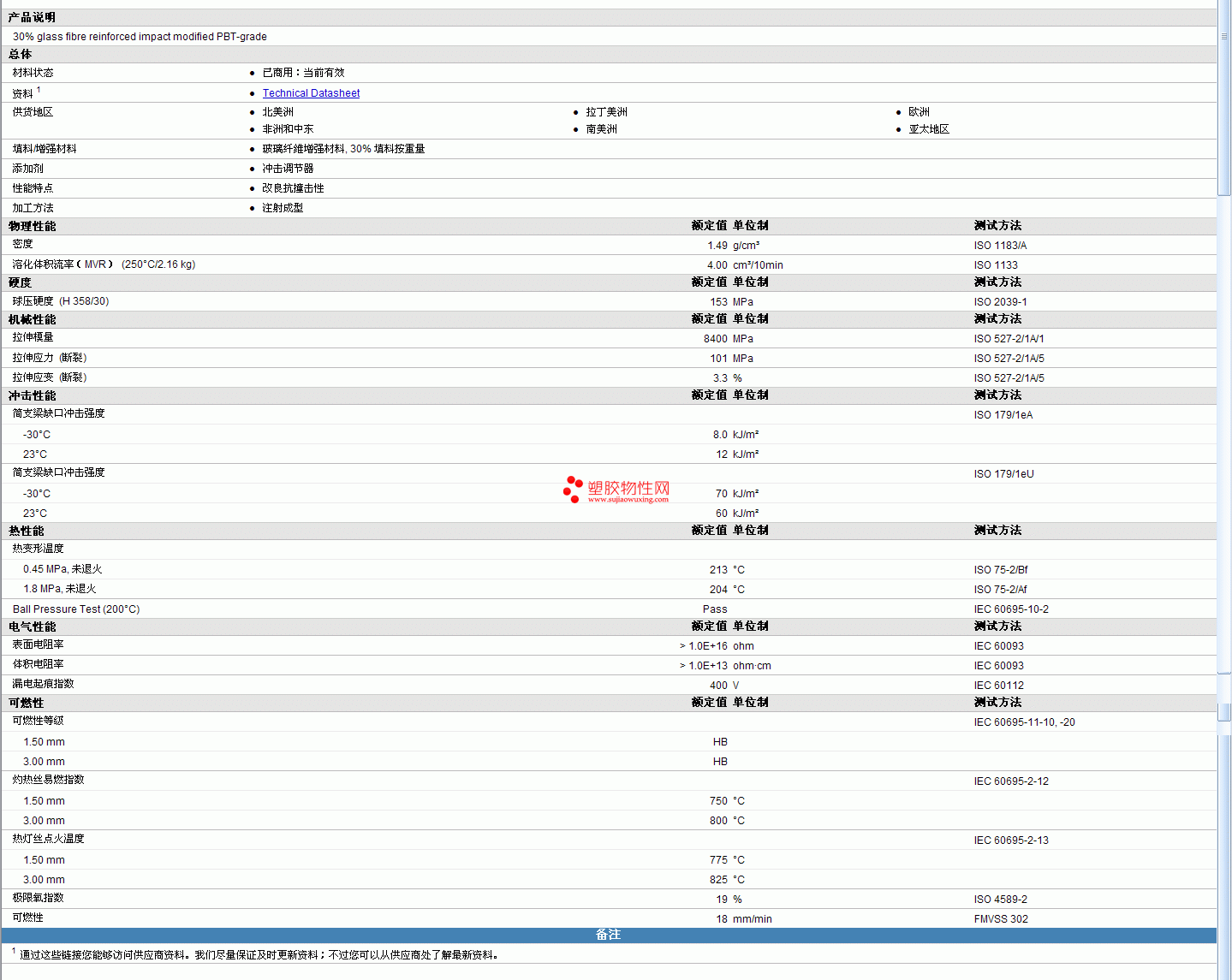1232x980 pixels.
Task: Select the 冲击性能 section header
Action: (x=32, y=395)
